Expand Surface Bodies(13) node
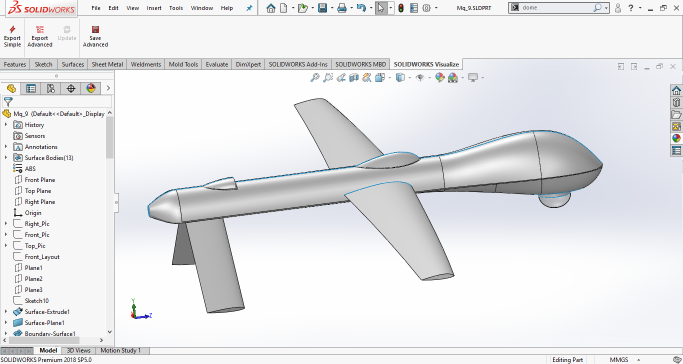This screenshot has width=683, height=364. pos(6,158)
